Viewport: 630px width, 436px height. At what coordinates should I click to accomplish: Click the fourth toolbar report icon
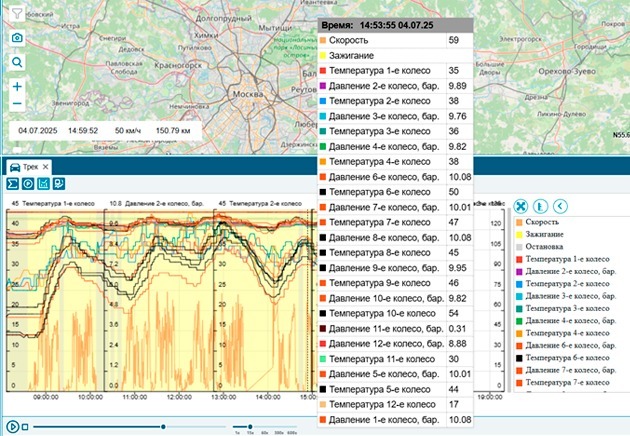coord(59,184)
